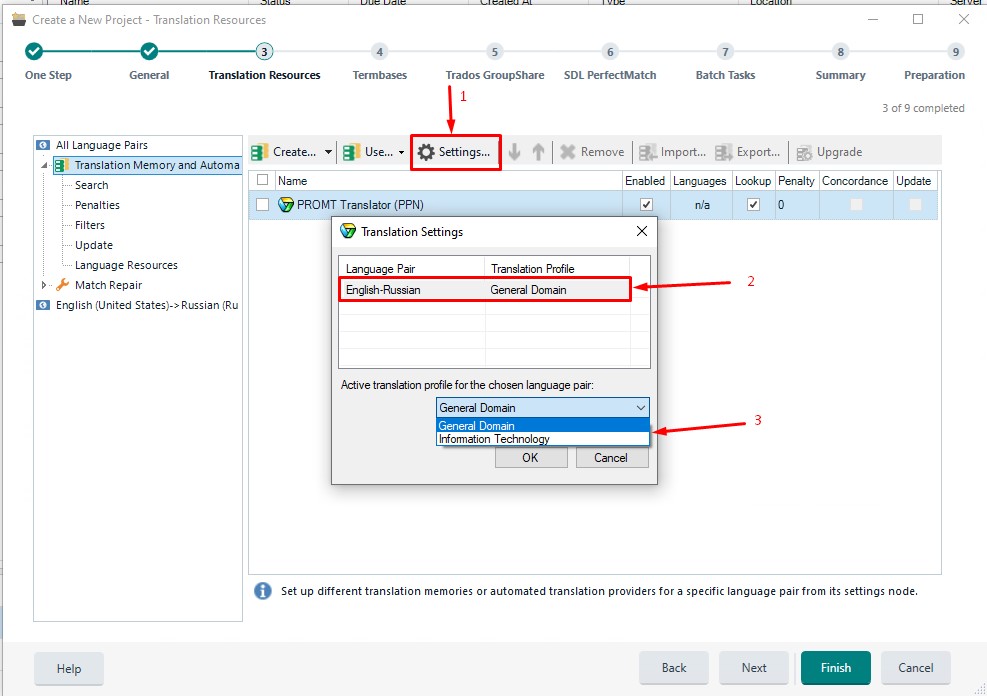Select the Penalties tree item

click(98, 205)
